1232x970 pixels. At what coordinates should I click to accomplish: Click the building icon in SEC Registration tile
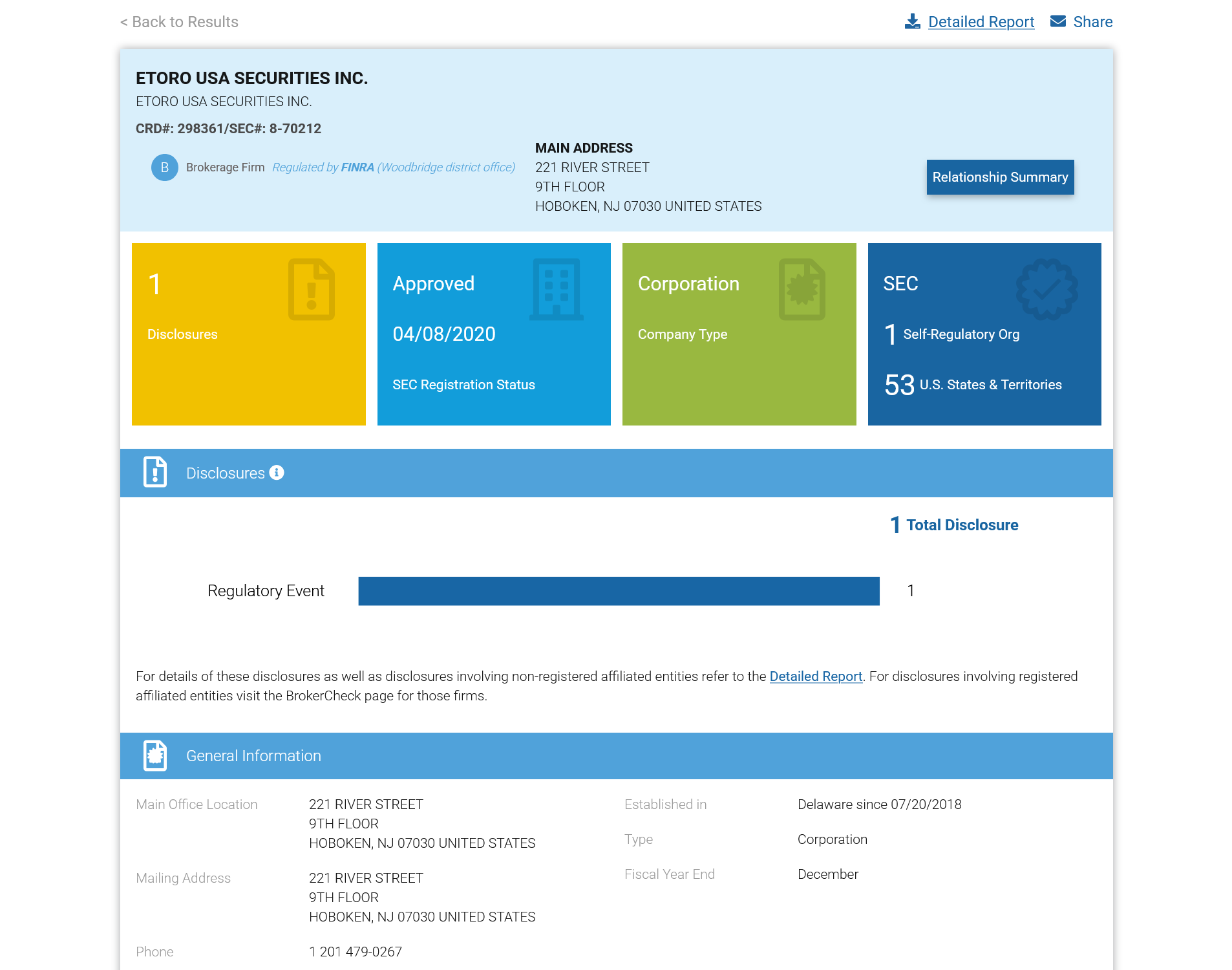pos(556,289)
